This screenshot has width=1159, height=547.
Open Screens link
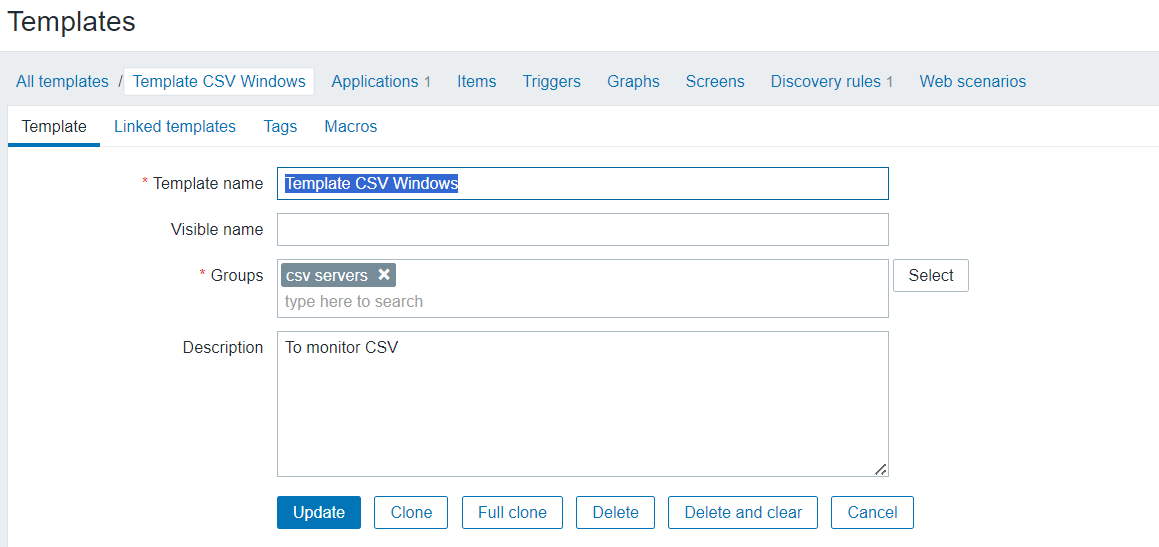click(715, 81)
